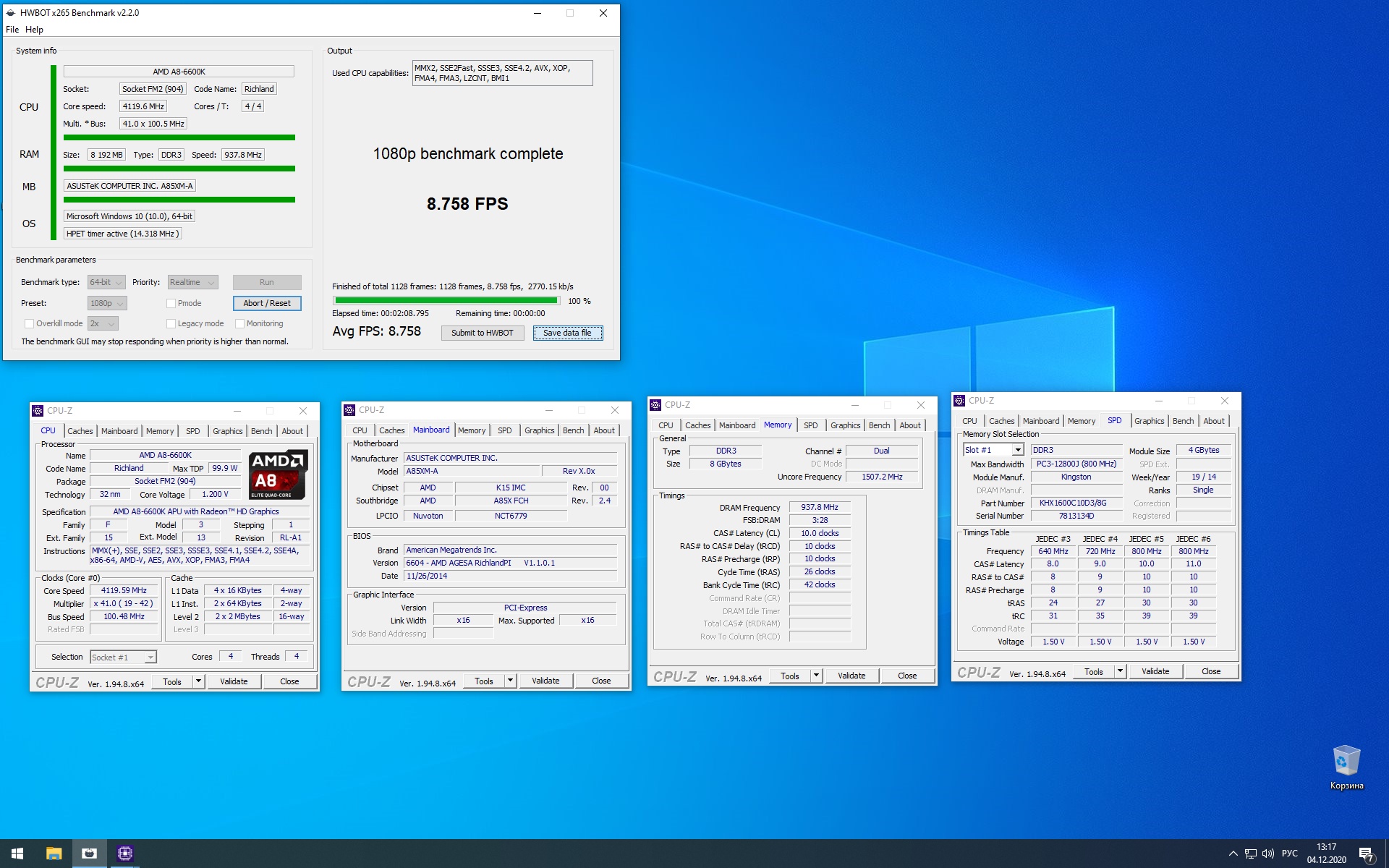This screenshot has width=1389, height=868.
Task: Click the benchmark progress bar at 100%
Action: point(446,301)
